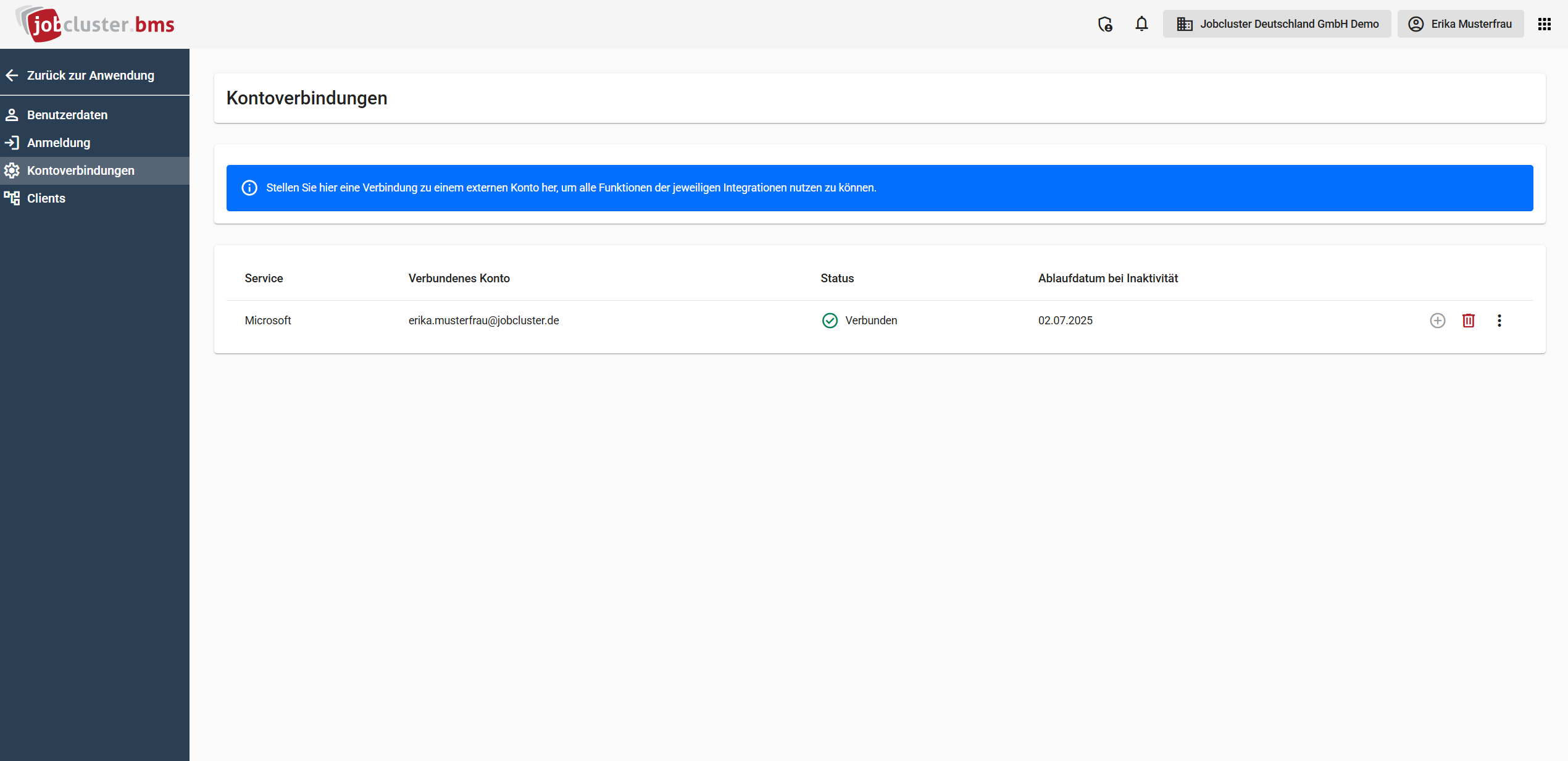Viewport: 1568px width, 761px height.
Task: Click the back arrow icon in sidebar
Action: tap(12, 75)
